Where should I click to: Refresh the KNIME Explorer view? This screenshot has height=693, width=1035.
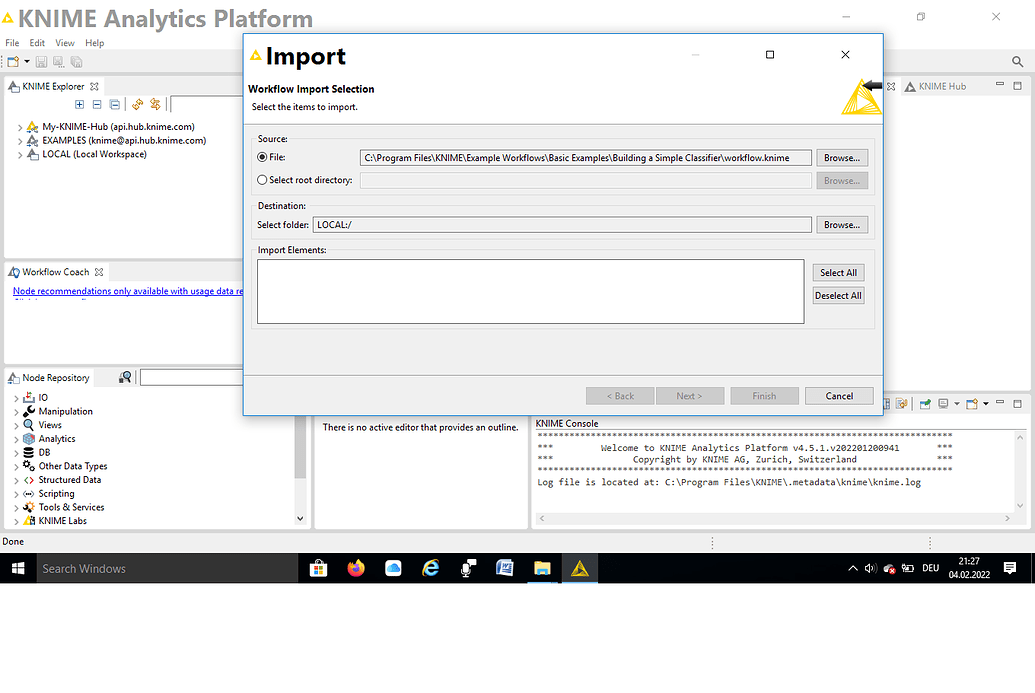(x=137, y=104)
